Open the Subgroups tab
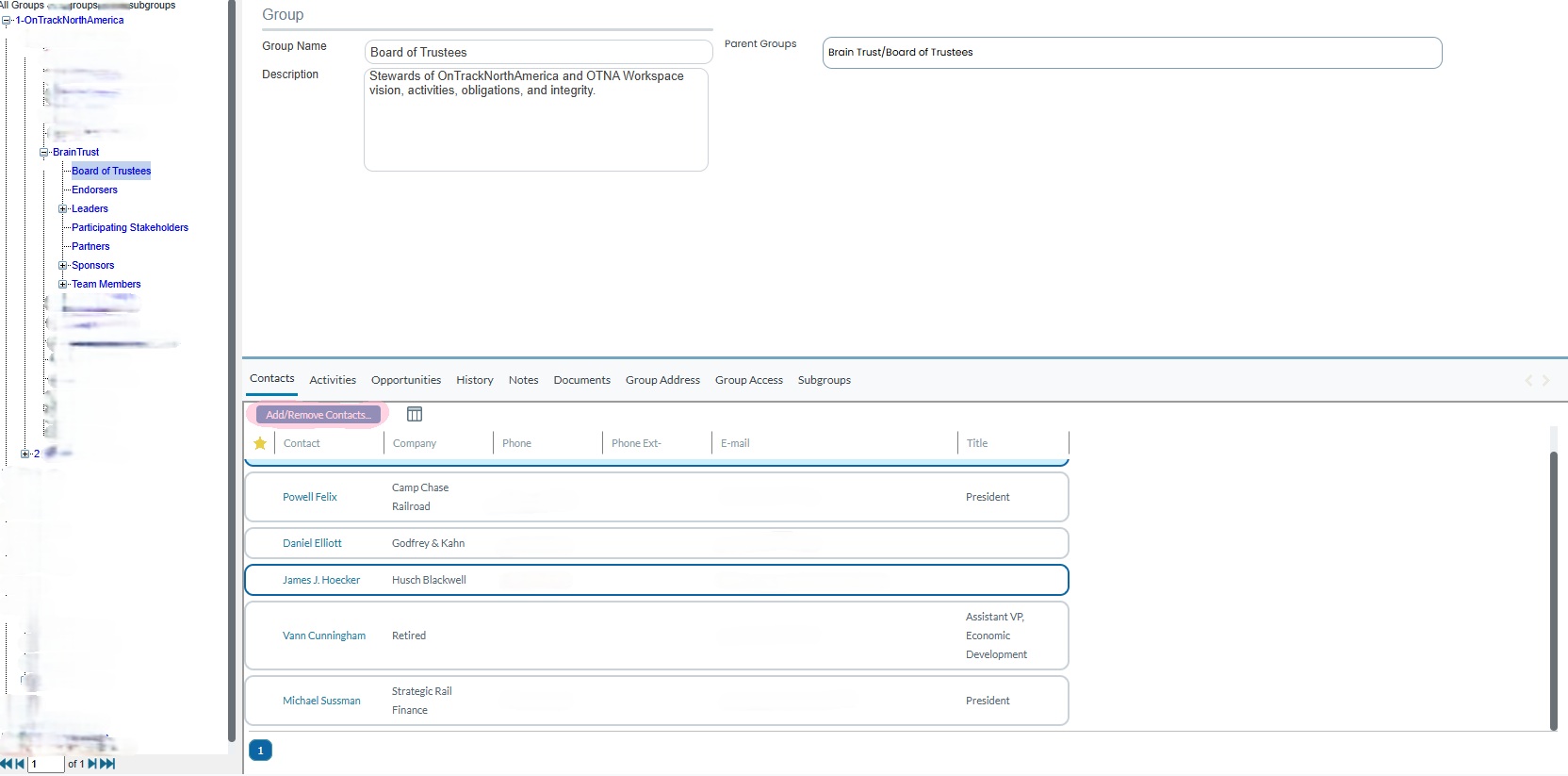Viewport: 1568px width, 776px height. coord(824,380)
